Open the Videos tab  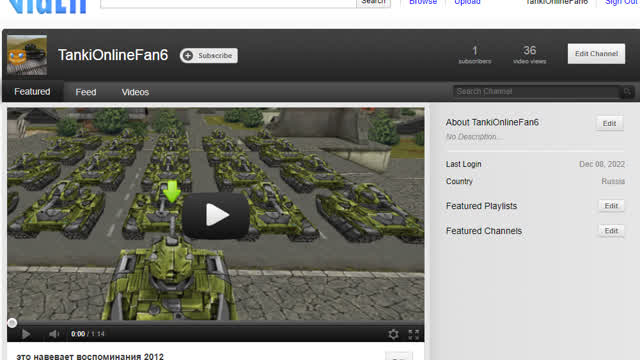pyautogui.click(x=135, y=92)
